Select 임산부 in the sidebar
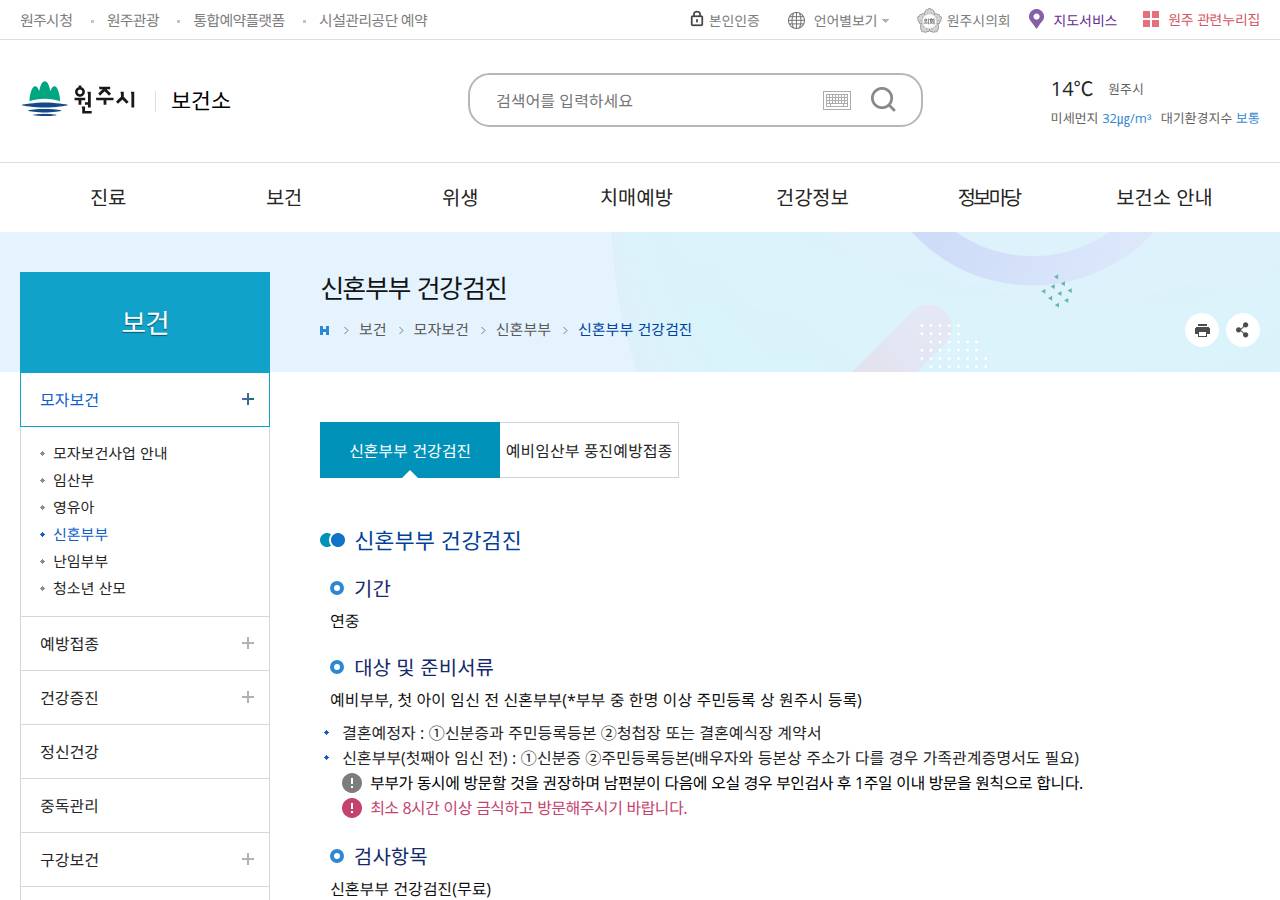1280x900 pixels. (74, 480)
